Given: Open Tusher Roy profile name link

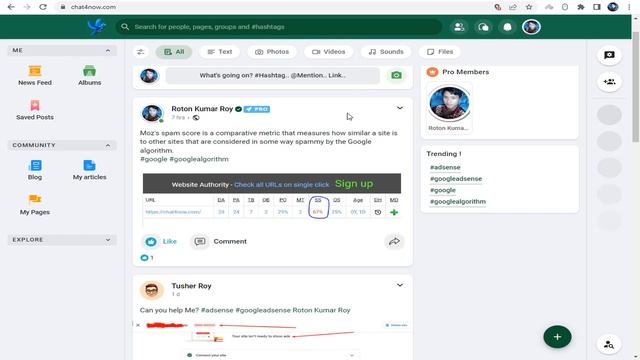Looking at the screenshot, I should click(x=191, y=286).
